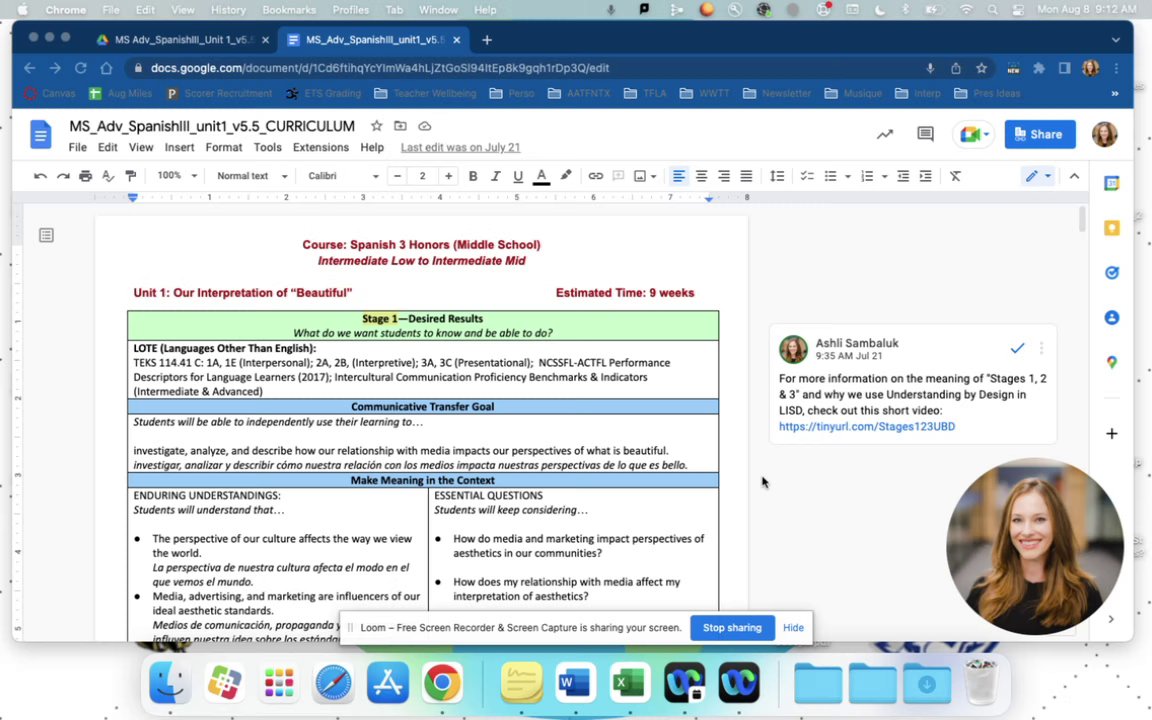Viewport: 1152px width, 720px height.
Task: Open Contacts side panel
Action: click(1112, 317)
